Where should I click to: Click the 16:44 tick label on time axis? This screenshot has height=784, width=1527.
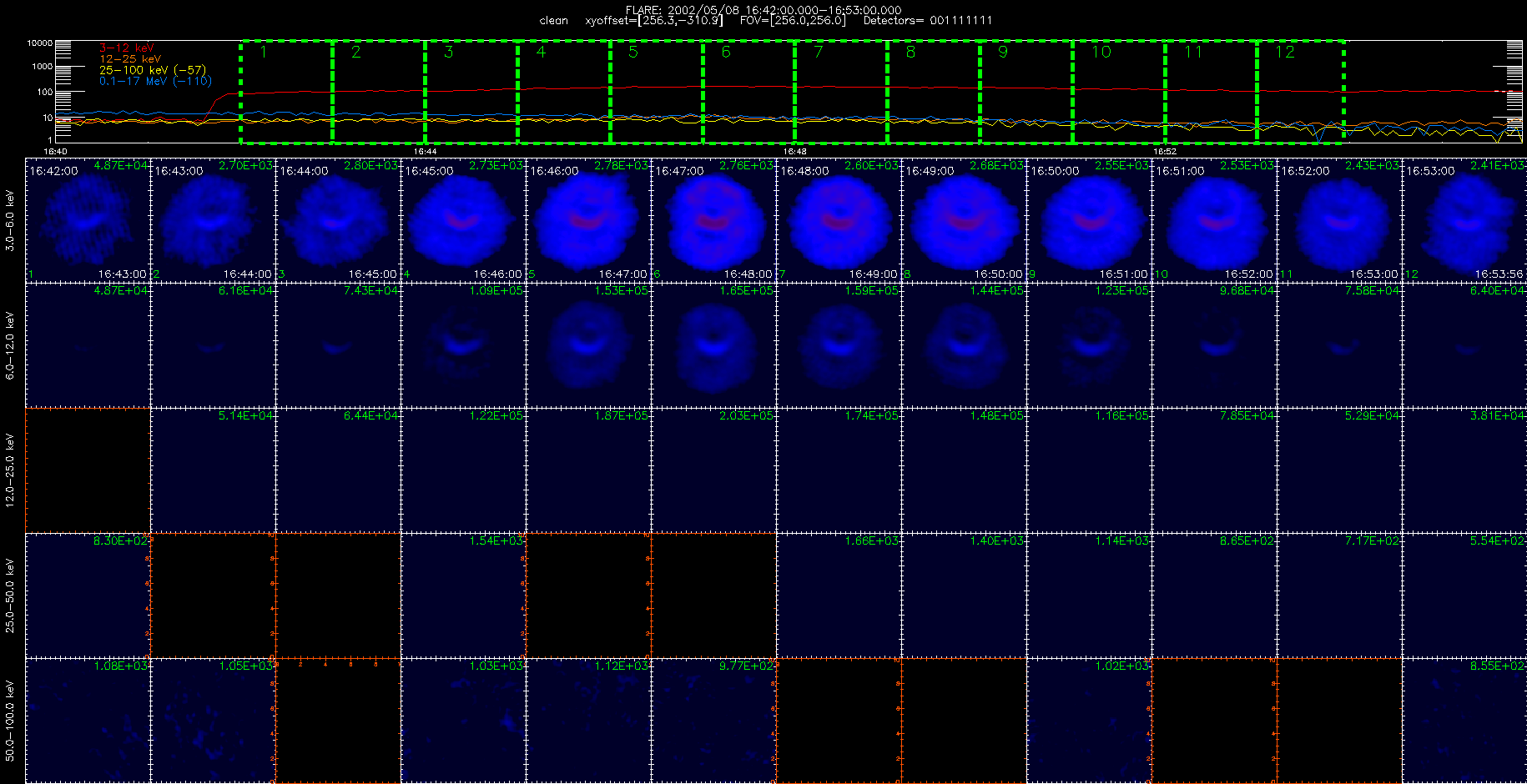pos(425,152)
